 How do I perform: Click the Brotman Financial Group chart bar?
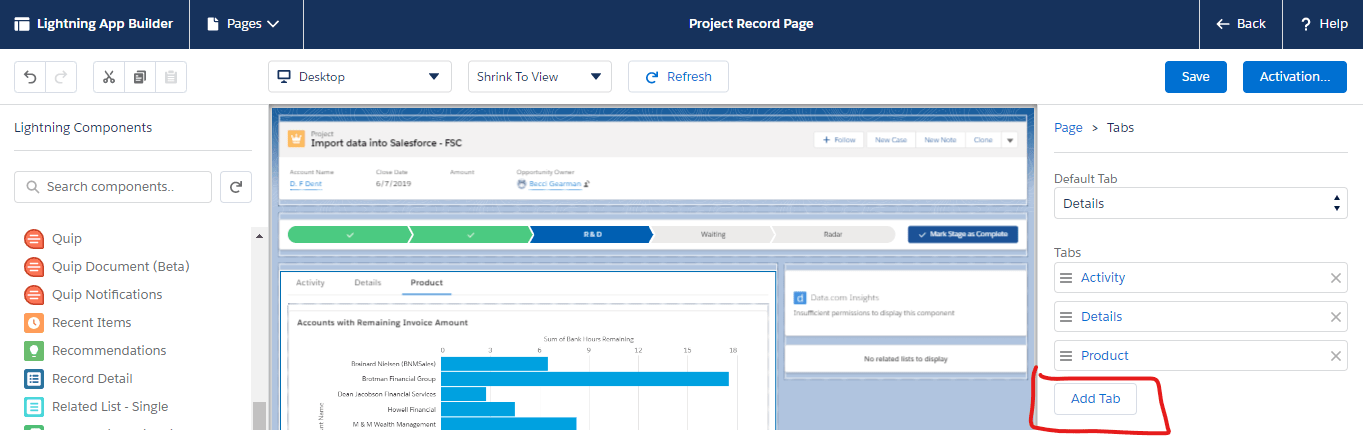[585, 379]
